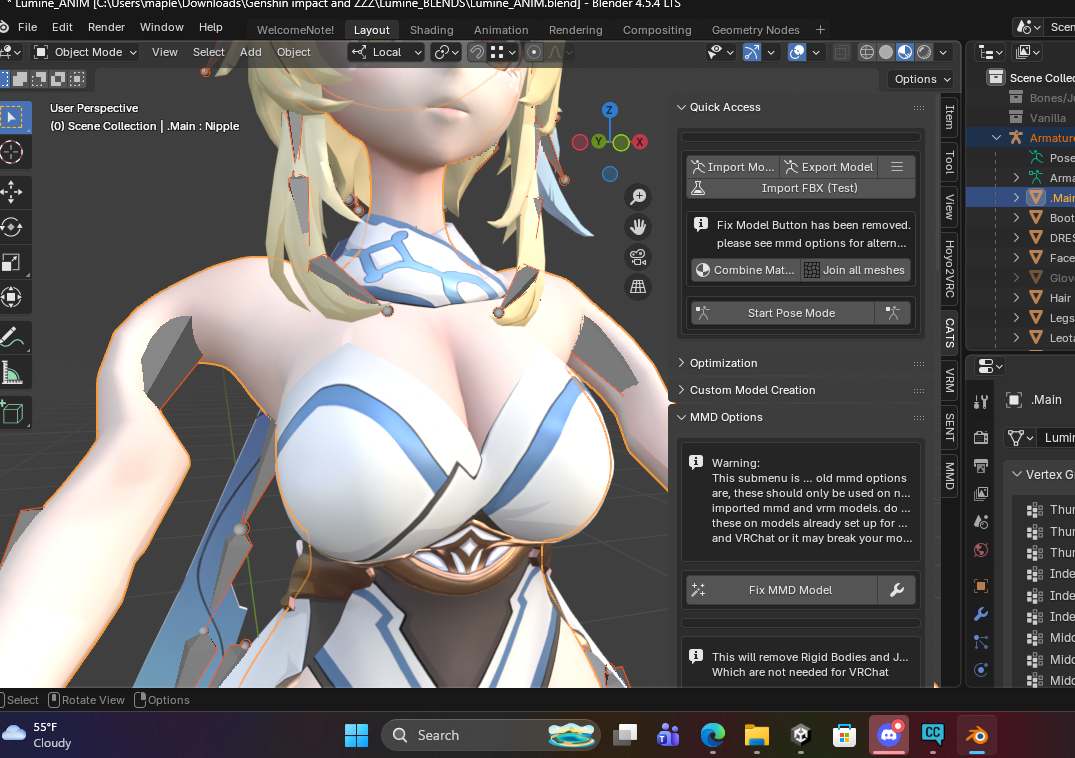
Task: Click the pose icon right of Start Pose Mode
Action: 893,313
